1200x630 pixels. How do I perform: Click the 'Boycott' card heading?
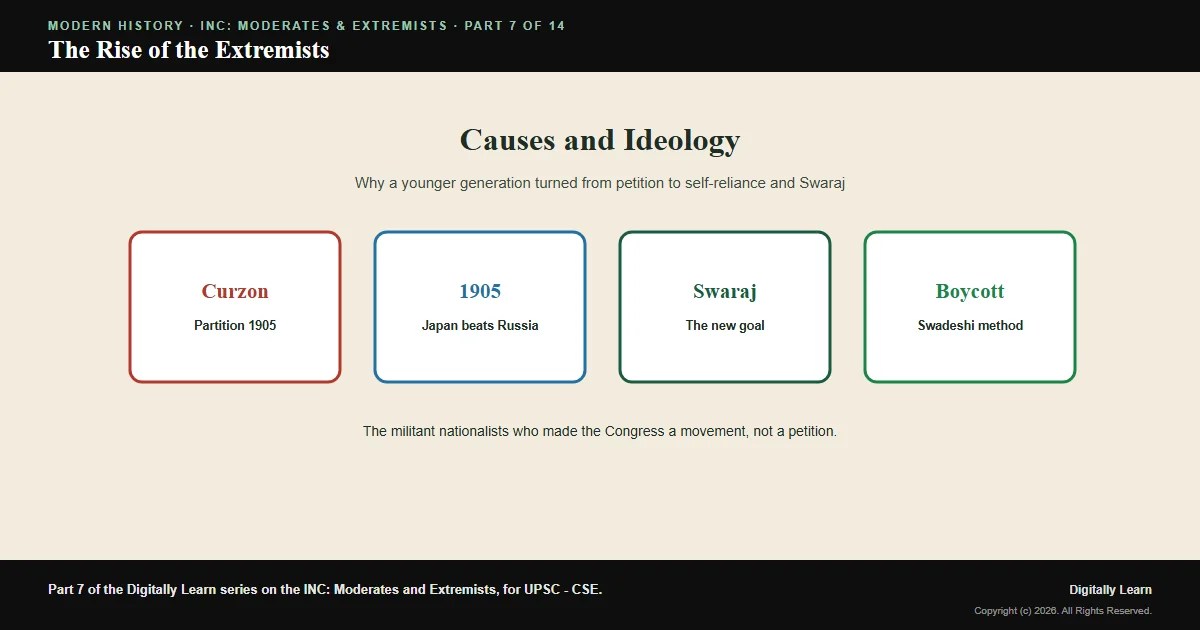pyautogui.click(x=970, y=291)
